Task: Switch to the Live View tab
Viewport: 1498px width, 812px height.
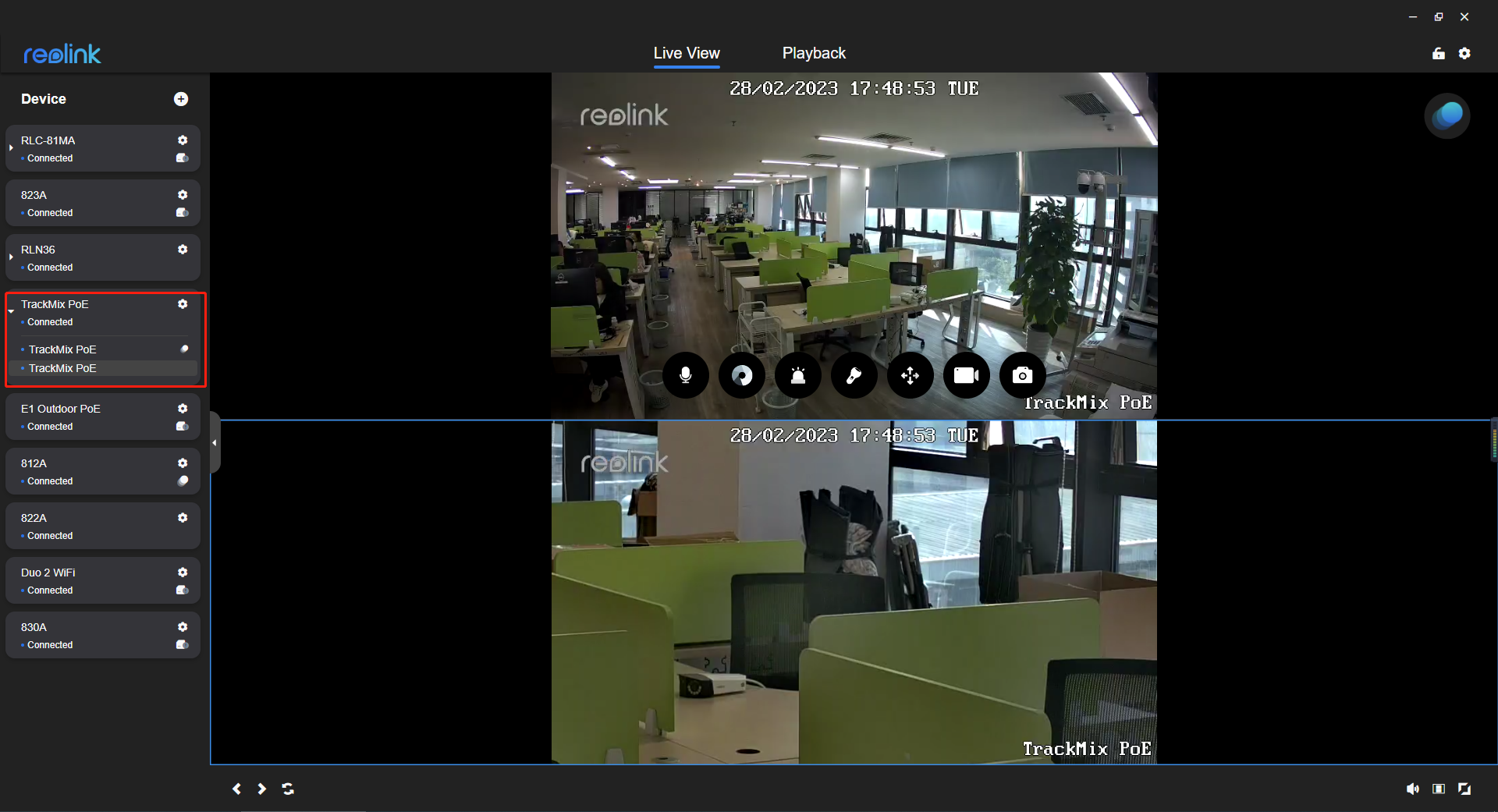Action: (x=687, y=53)
